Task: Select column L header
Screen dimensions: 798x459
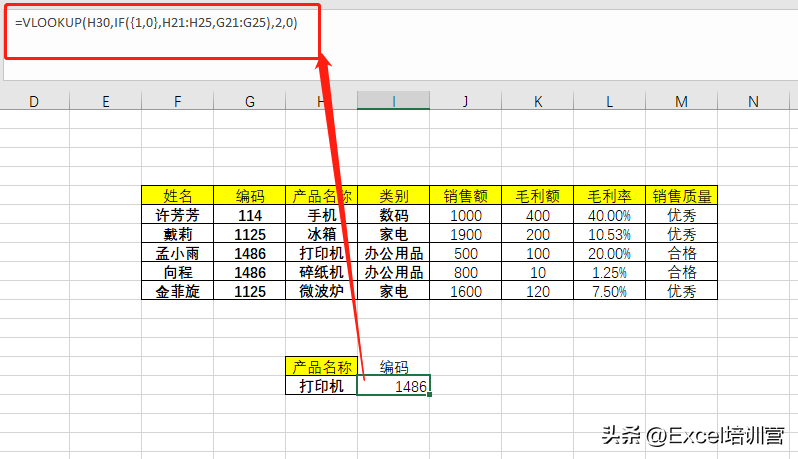Action: [609, 101]
